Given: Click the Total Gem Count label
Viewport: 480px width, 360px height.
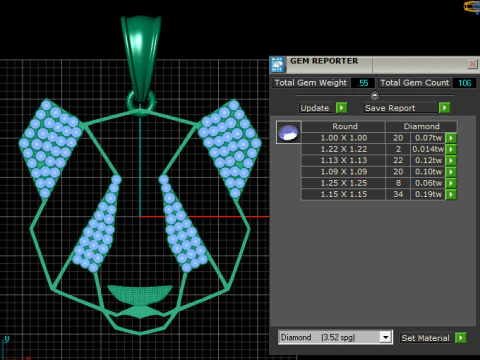Looking at the screenshot, I should click(415, 83).
